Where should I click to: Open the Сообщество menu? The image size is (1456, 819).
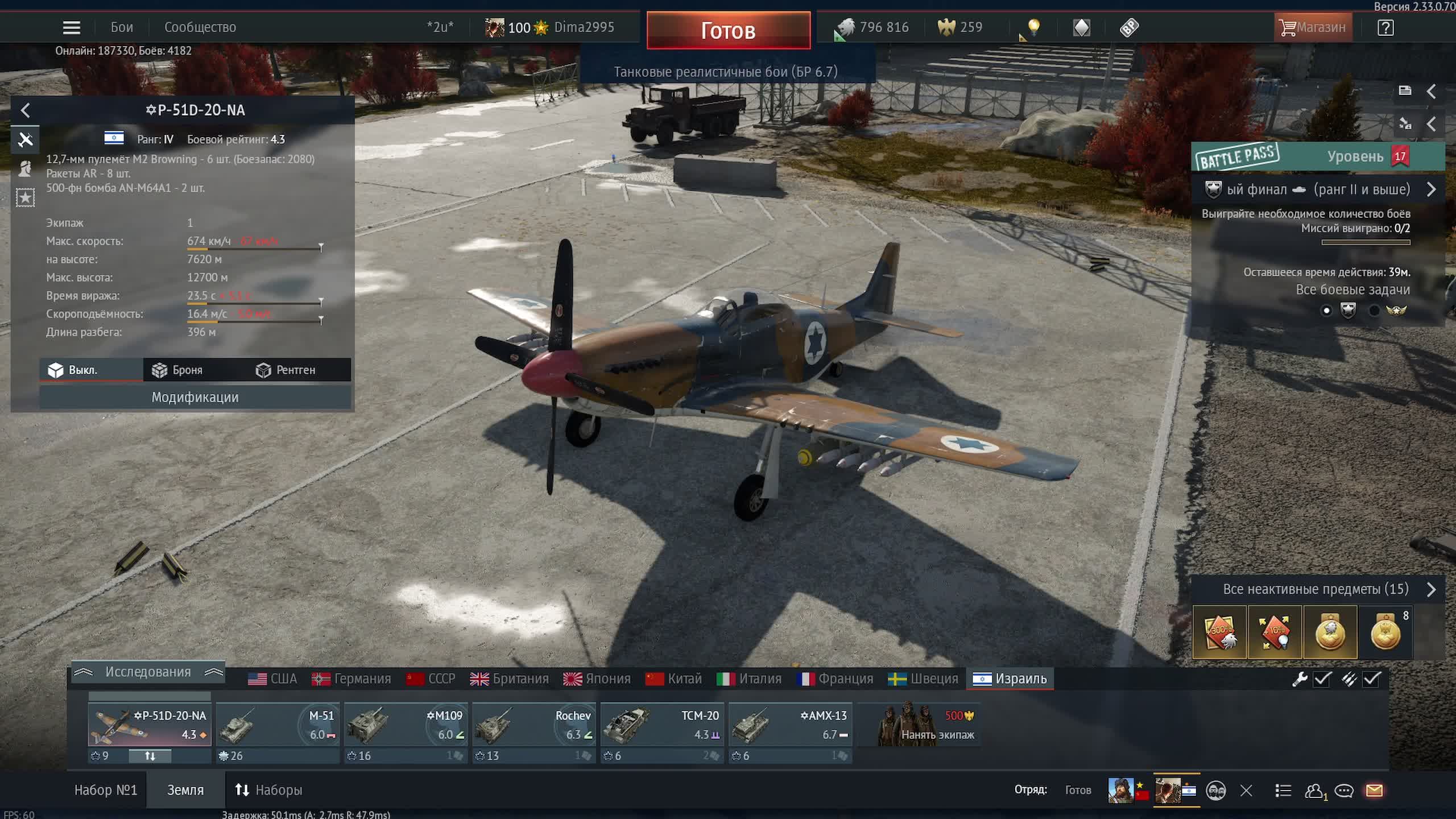tap(200, 27)
